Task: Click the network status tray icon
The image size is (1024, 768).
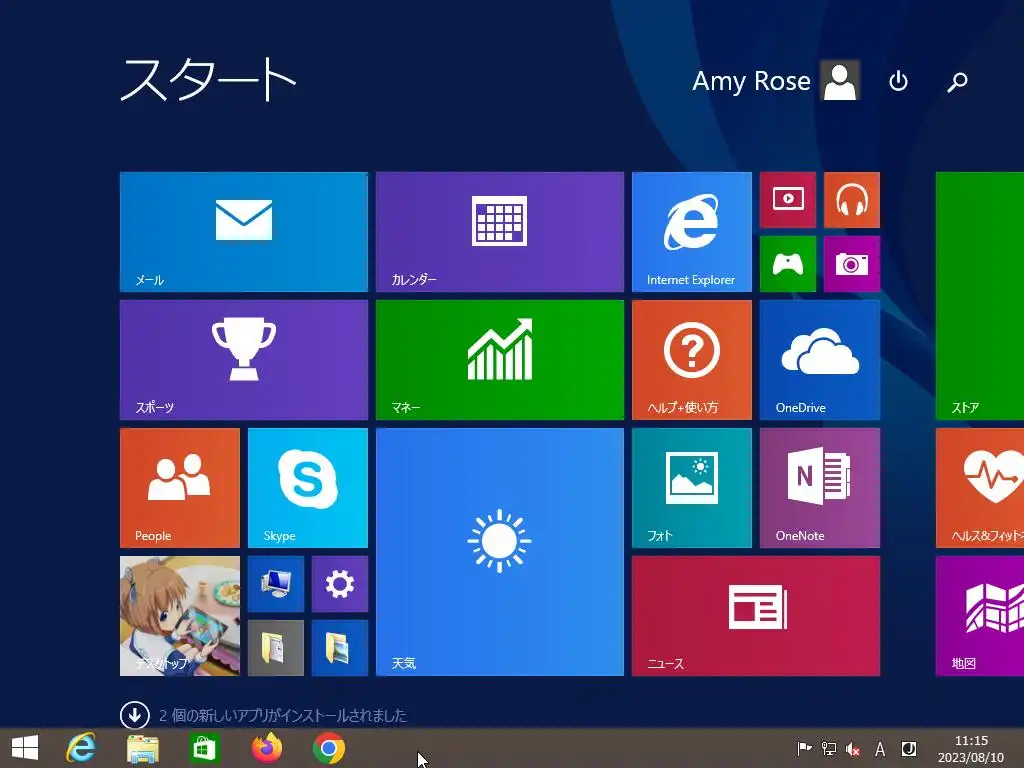Action: click(829, 748)
